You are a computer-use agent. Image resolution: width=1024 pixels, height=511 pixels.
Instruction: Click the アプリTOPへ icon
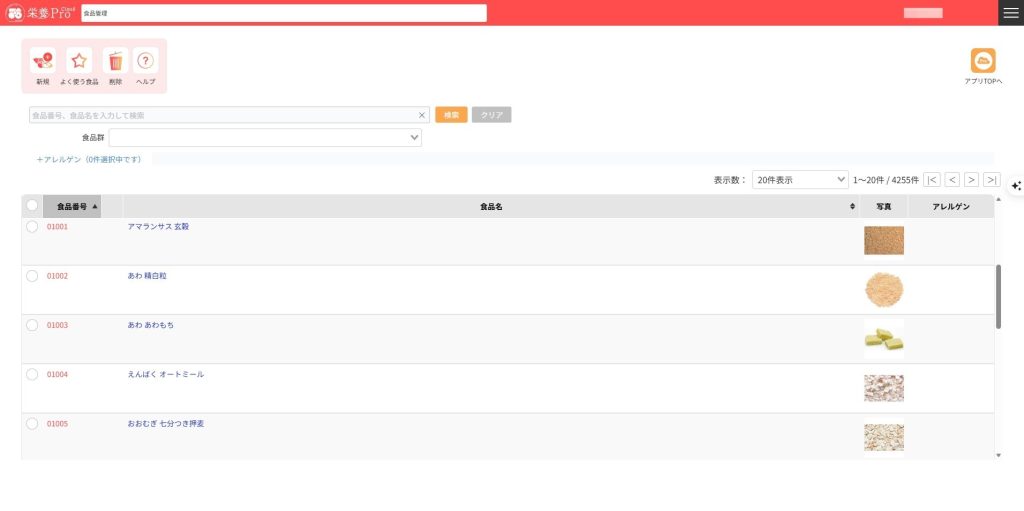983,61
